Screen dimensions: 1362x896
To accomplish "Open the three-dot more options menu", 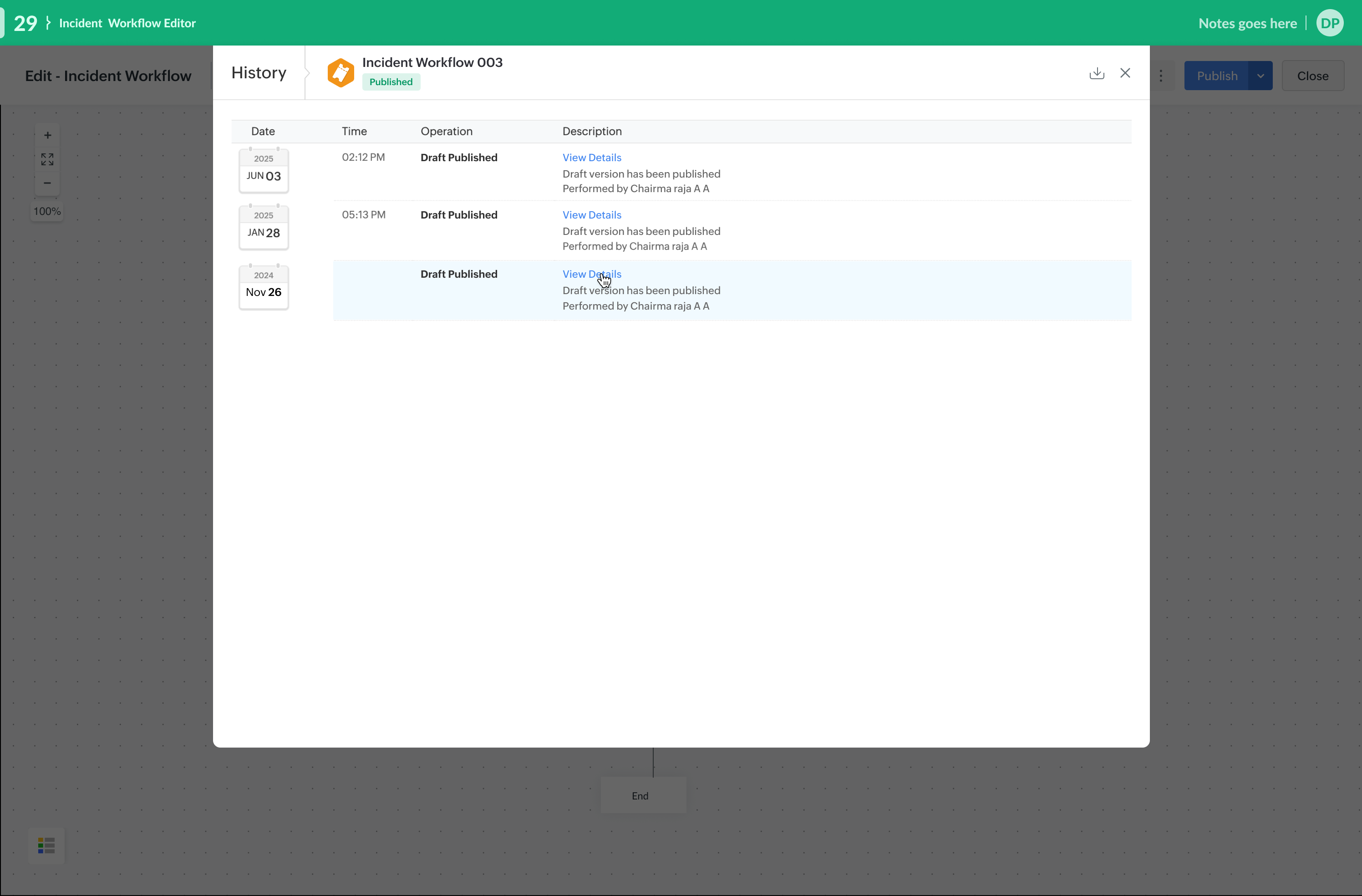I will tap(1160, 76).
